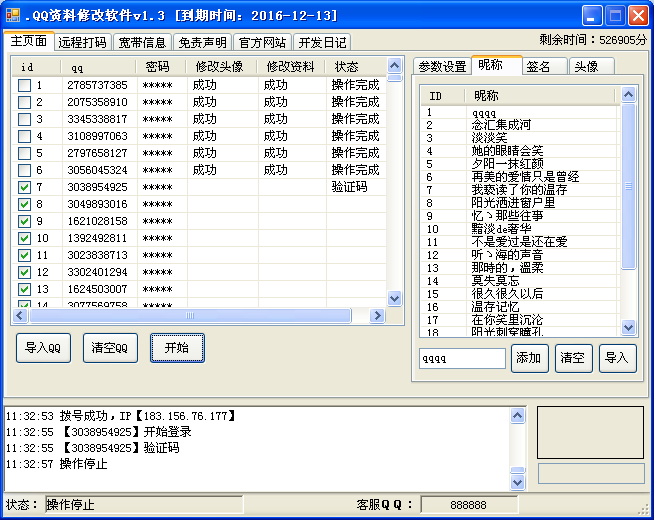Click nickname list scroll-up arrow

point(628,95)
